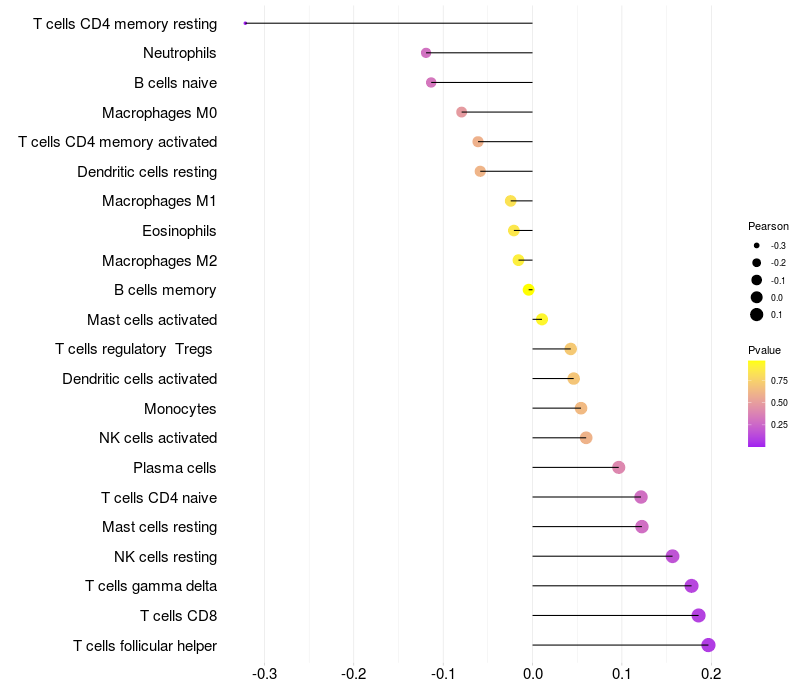The image size is (800, 700).
Task: Click the Pearson legend 0.1 size dot
Action: (757, 315)
